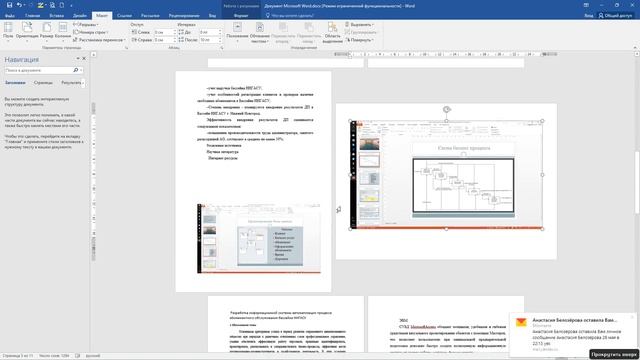The image size is (640, 360).
Task: Click the 'Что вы хотите сделать' search box
Action: tap(290, 16)
